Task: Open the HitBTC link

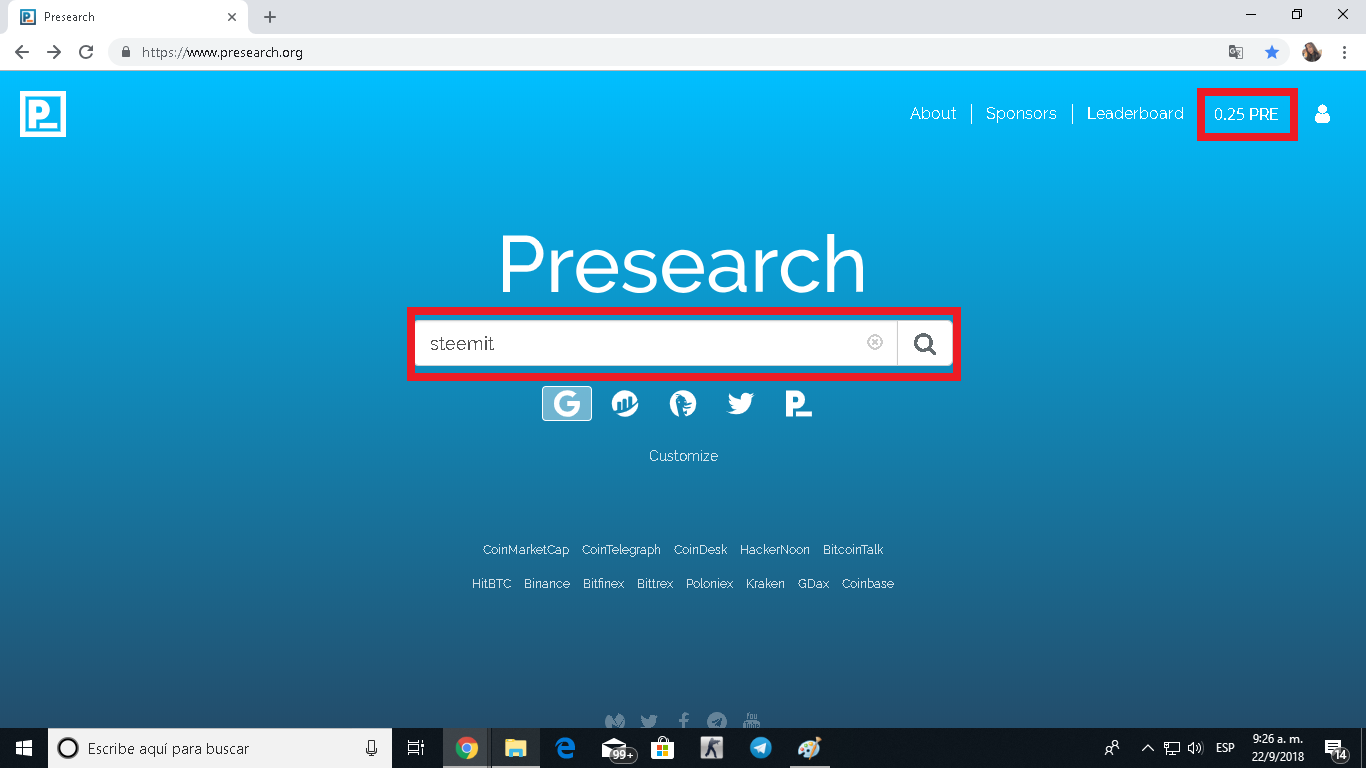Action: tap(492, 584)
